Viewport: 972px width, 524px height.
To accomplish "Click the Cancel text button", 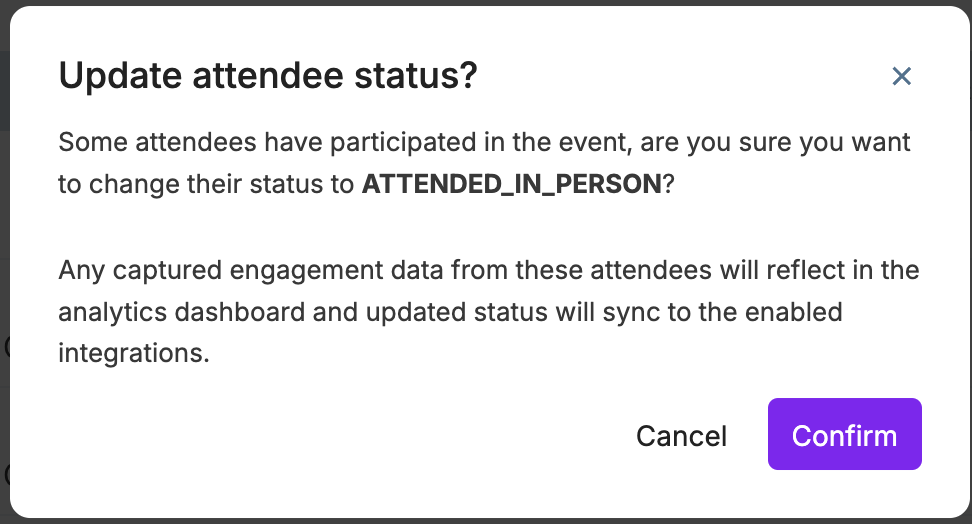I will [681, 436].
